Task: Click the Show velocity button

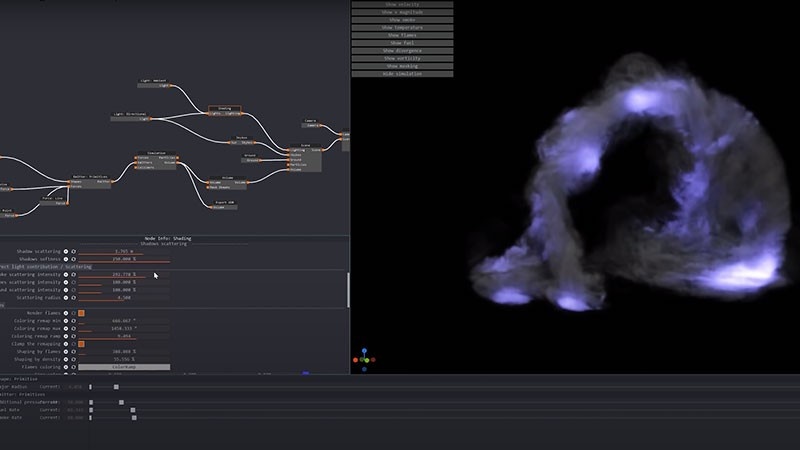Action: (x=402, y=5)
